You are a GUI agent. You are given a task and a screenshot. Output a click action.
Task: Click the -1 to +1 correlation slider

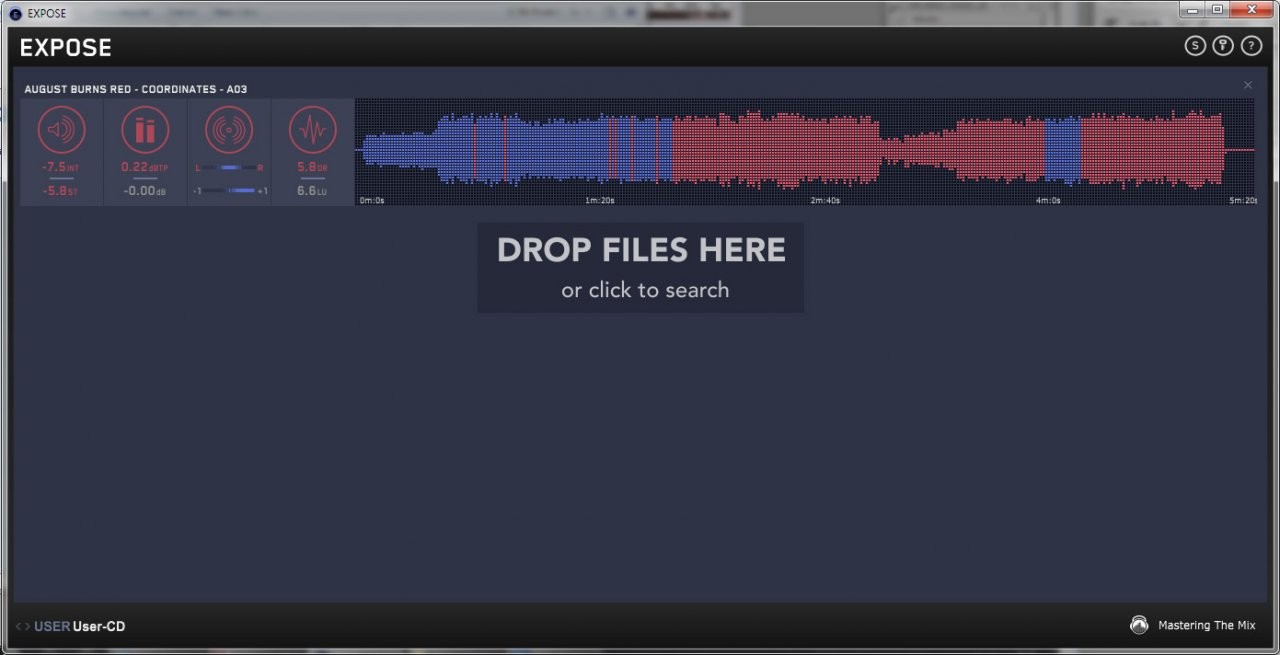tap(230, 190)
